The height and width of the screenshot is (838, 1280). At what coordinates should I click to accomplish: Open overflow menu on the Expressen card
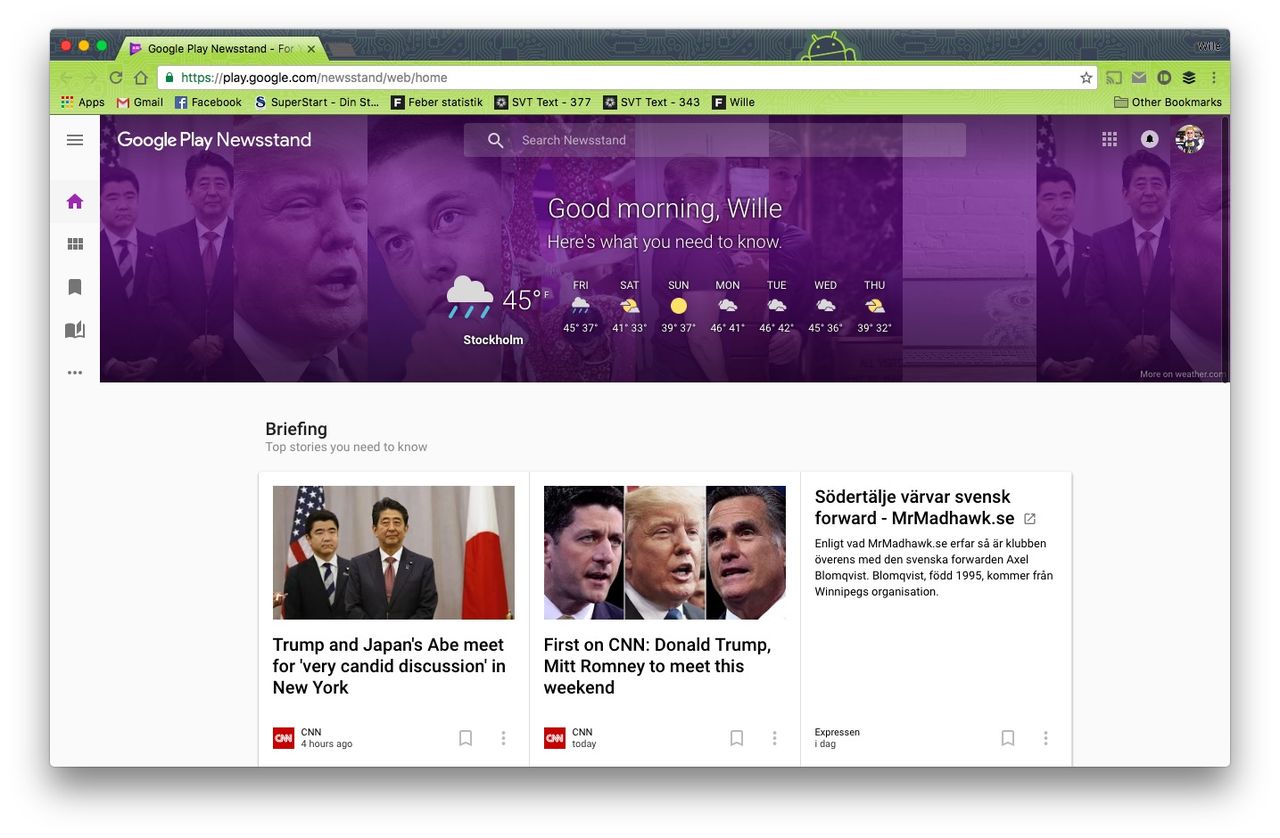(1046, 737)
